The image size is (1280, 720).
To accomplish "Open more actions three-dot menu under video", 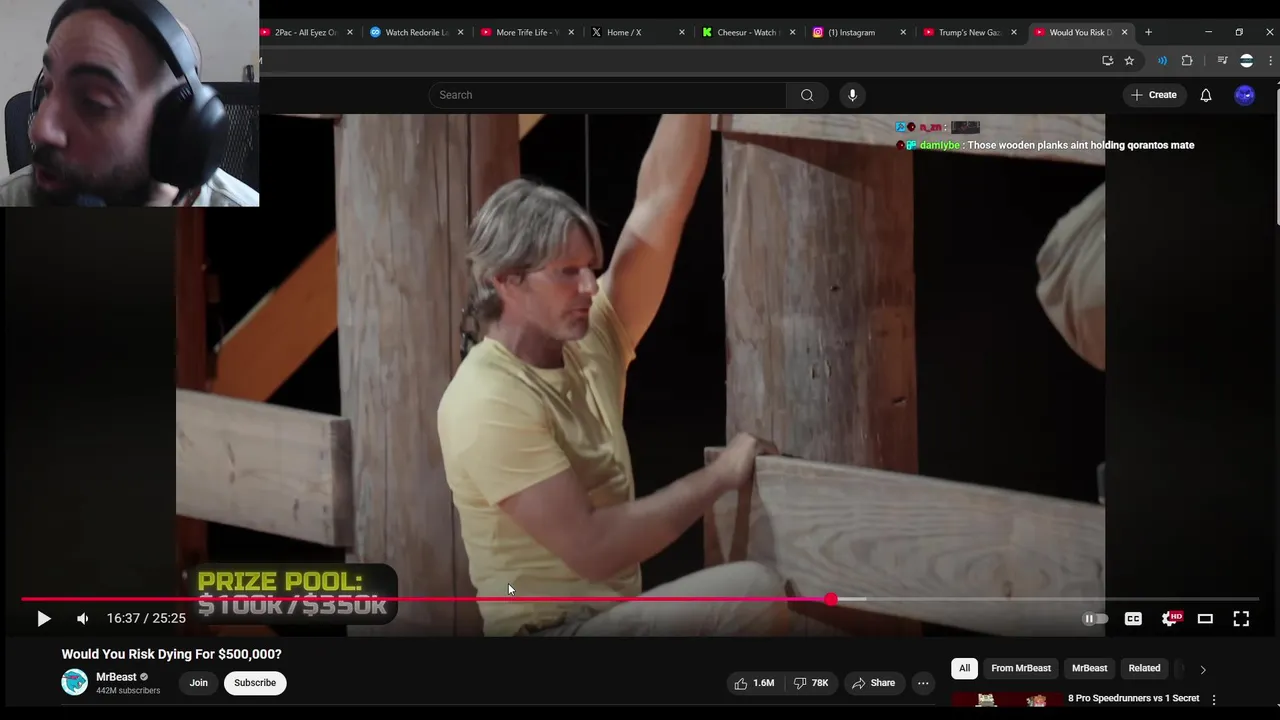I will click(x=923, y=683).
